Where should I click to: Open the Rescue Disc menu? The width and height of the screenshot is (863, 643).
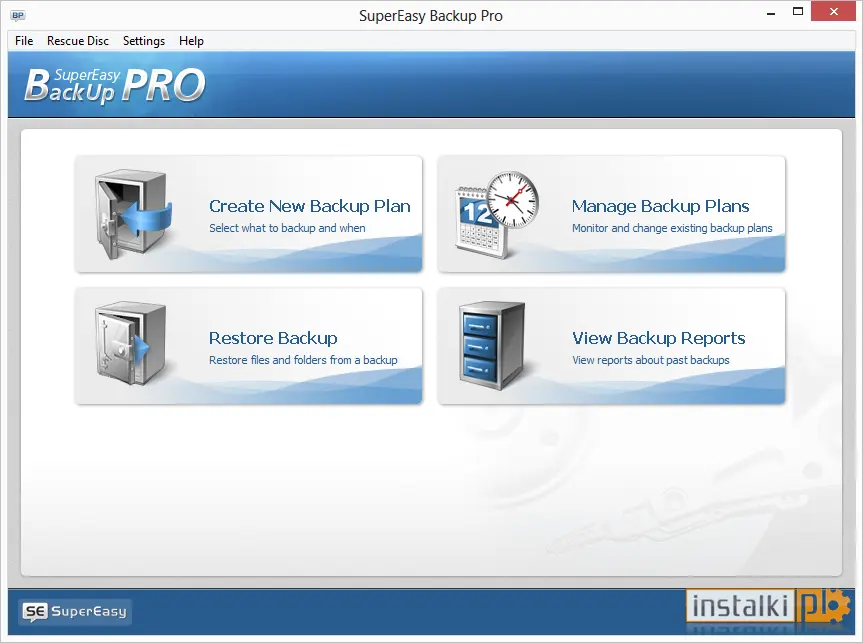(x=78, y=41)
